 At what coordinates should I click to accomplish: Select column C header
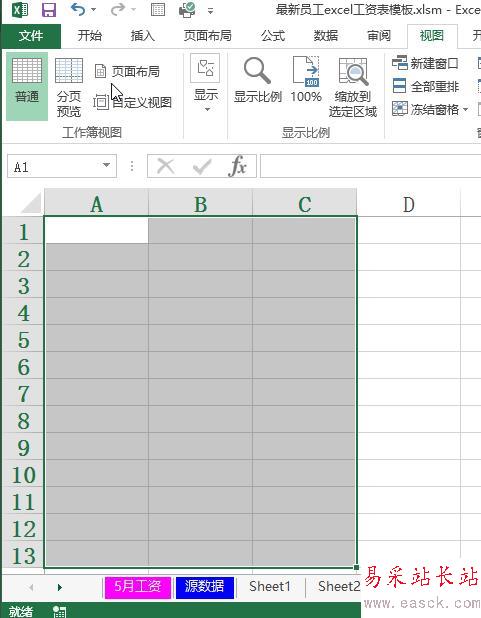pyautogui.click(x=304, y=204)
